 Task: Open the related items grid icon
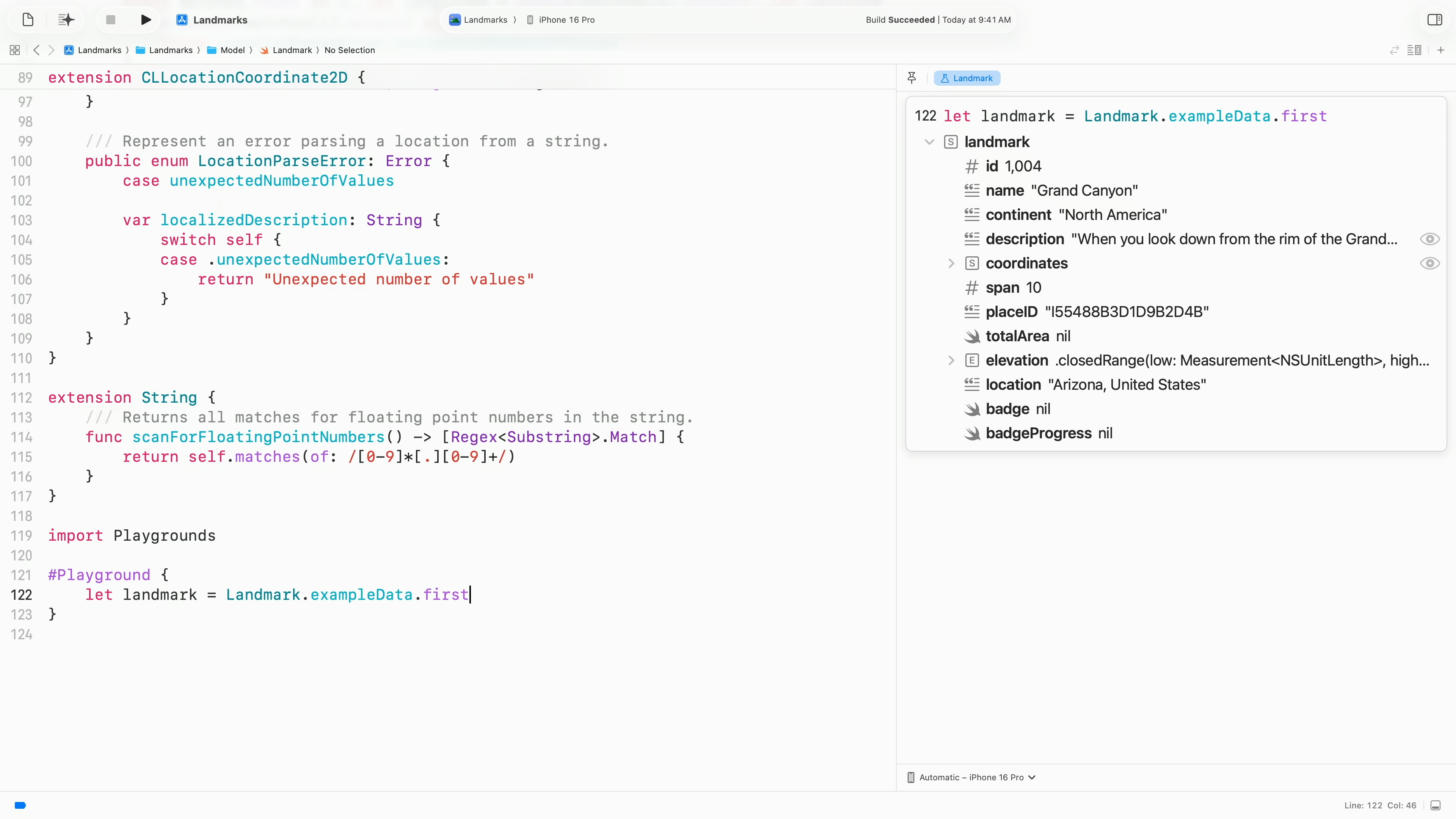coord(15,50)
